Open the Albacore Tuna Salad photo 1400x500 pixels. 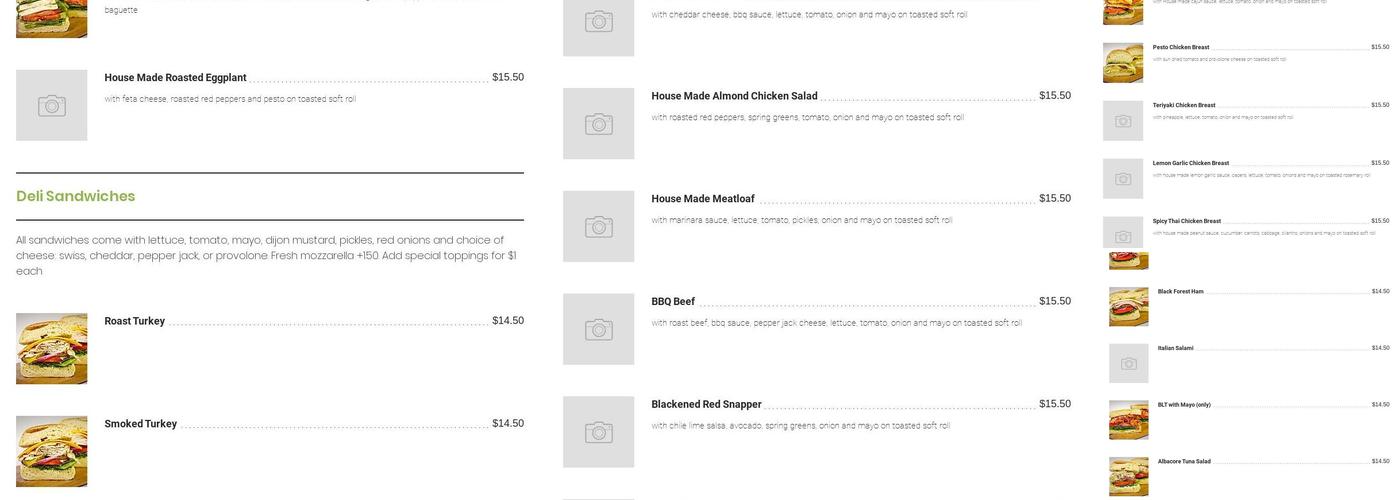point(1128,477)
